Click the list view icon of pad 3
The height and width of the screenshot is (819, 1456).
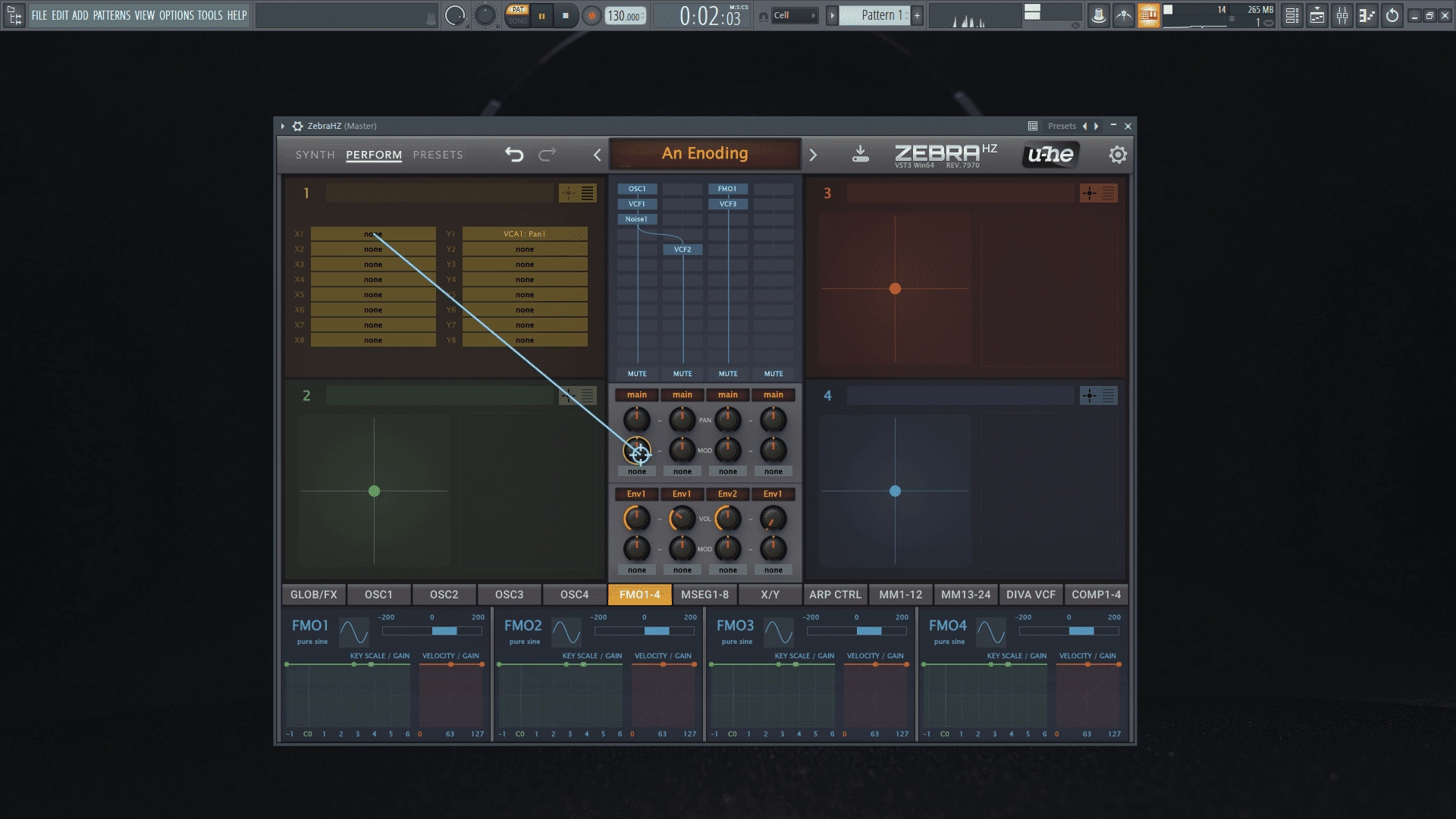coord(1109,193)
